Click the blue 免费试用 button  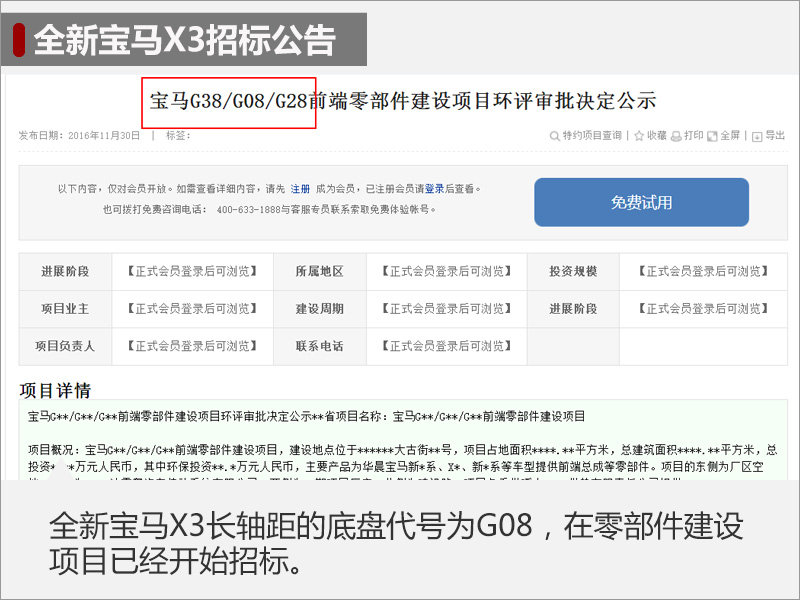(641, 202)
